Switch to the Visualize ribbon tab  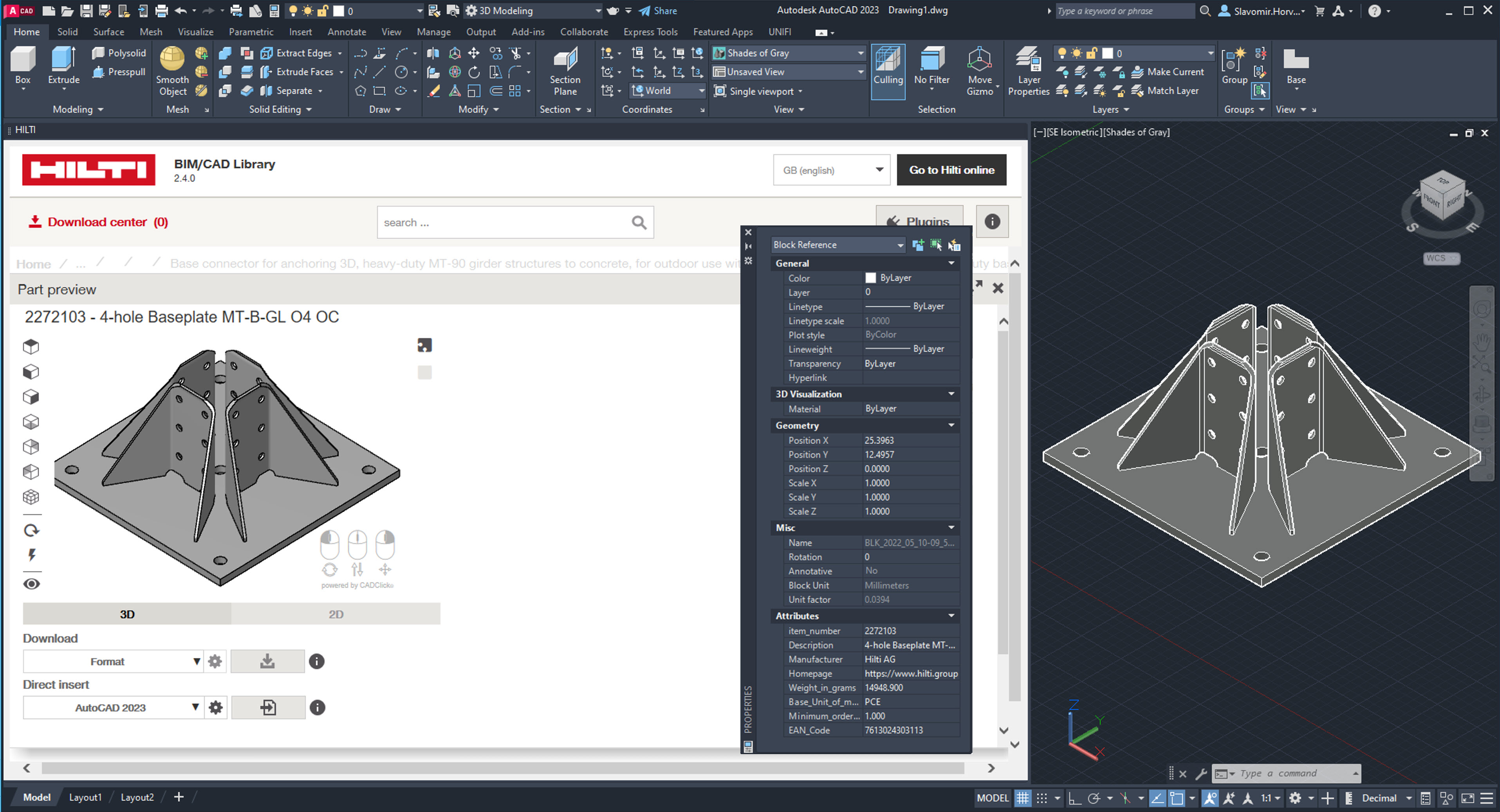coord(195,32)
